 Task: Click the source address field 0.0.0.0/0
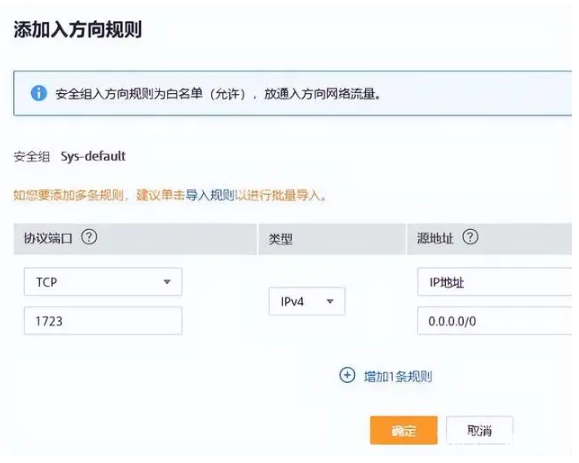pyautogui.click(x=495, y=321)
